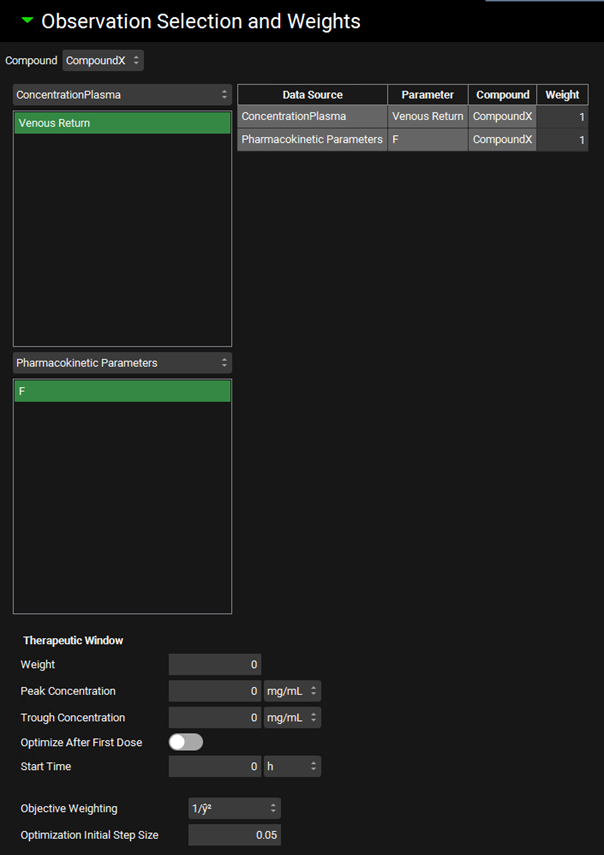Click the Optimization Initial Step Size field
604x855 pixels.
point(234,835)
